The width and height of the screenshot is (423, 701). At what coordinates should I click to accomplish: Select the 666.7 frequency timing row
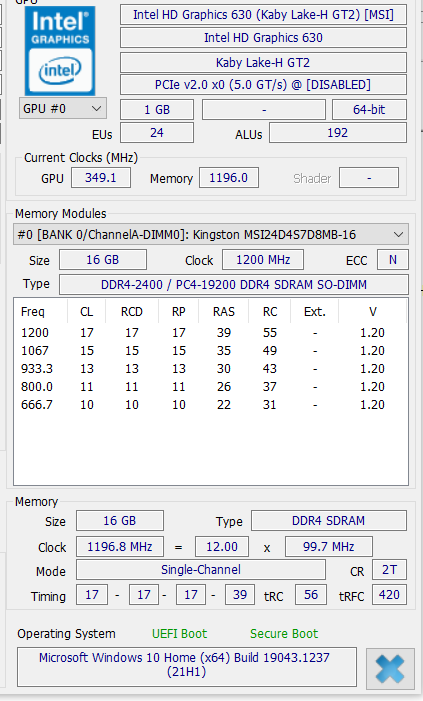click(211, 405)
